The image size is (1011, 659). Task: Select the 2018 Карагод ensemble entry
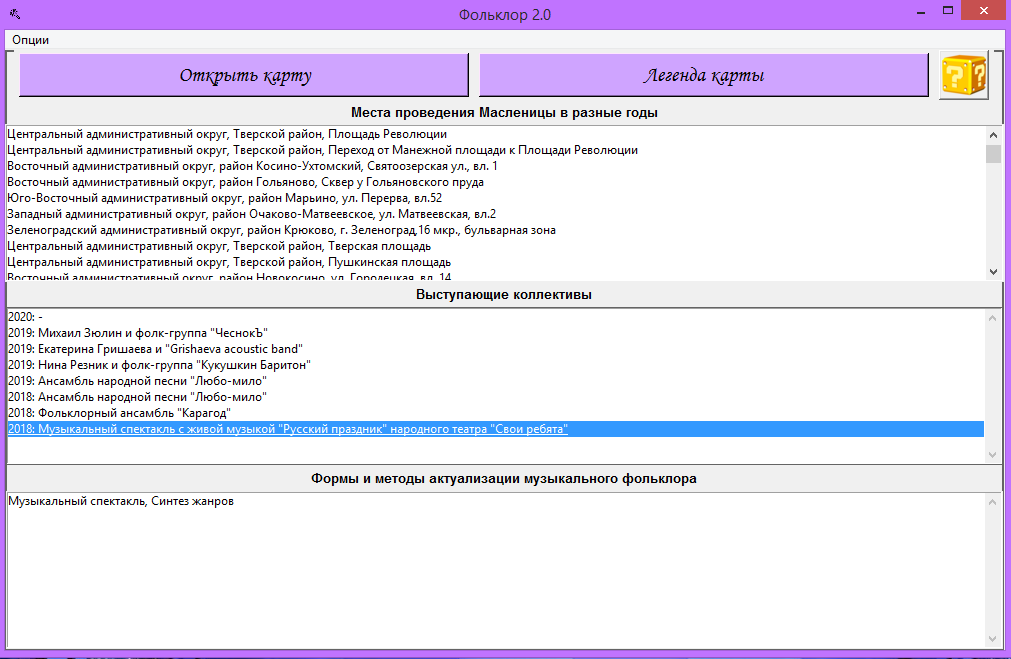(495, 413)
